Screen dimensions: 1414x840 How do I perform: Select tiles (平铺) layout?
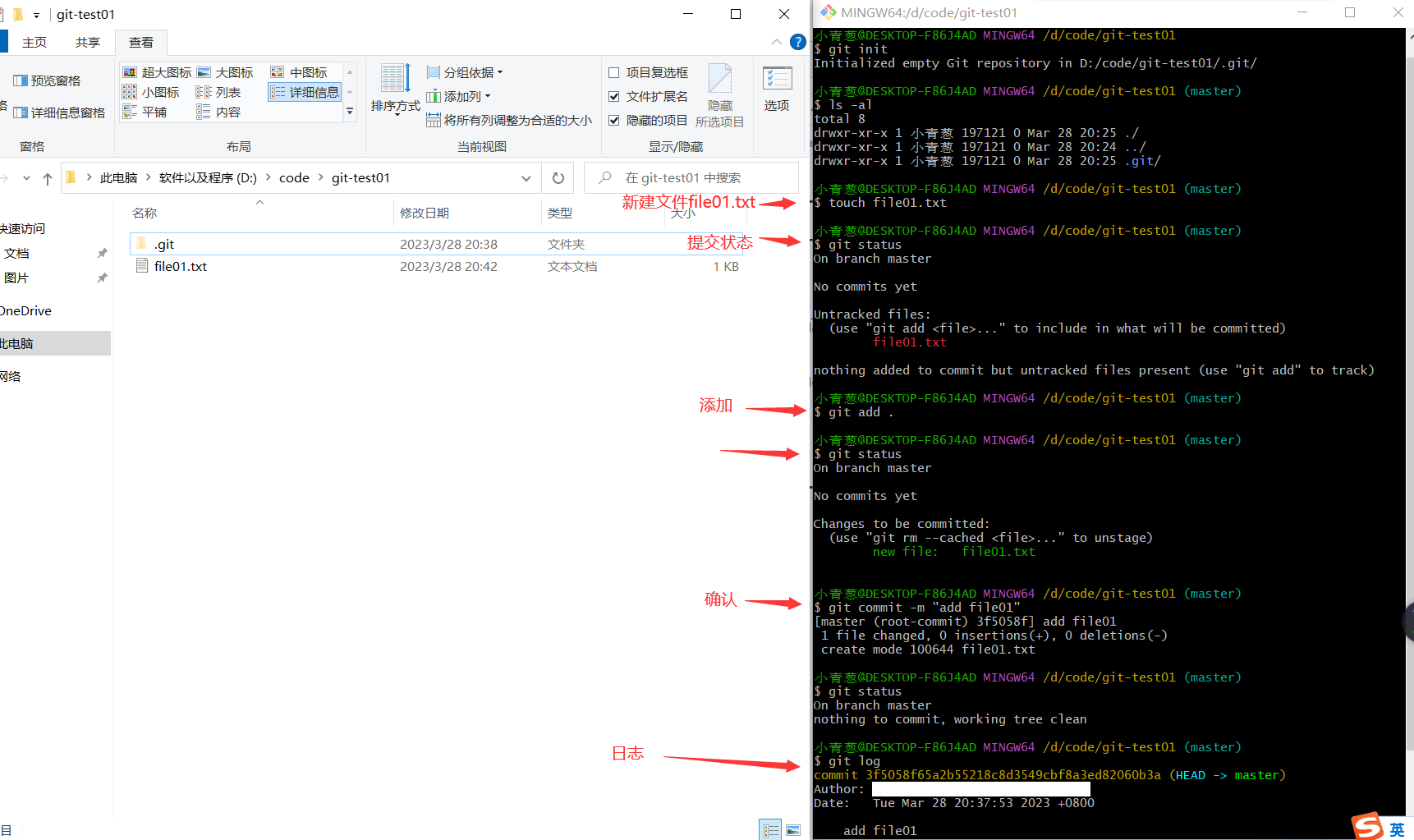[145, 112]
